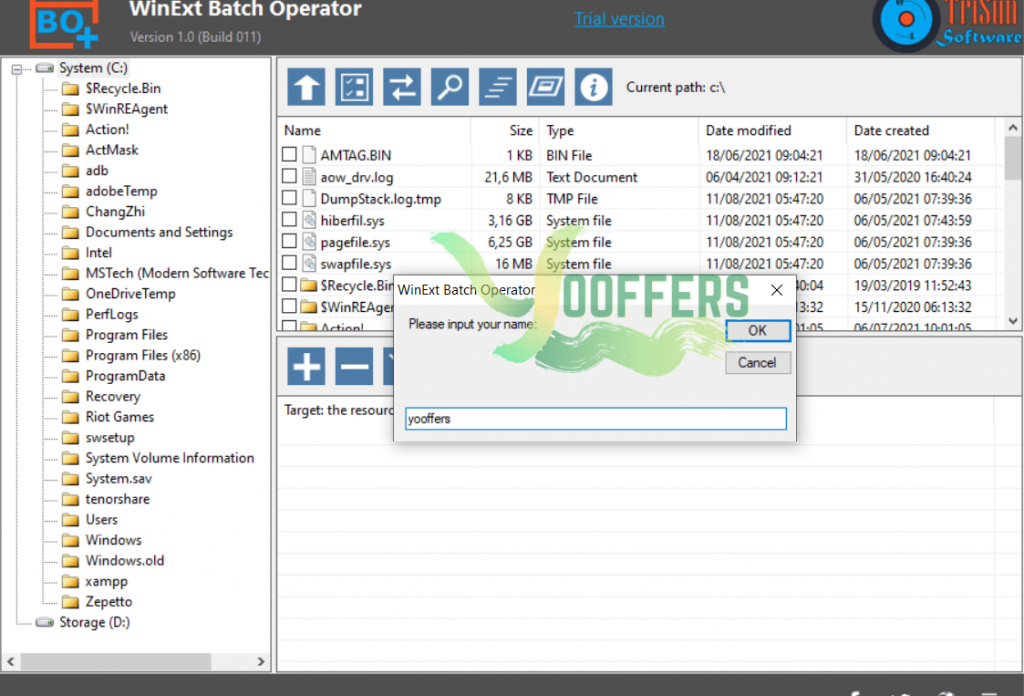Click the window preview toolbar icon
Viewport: 1024px width, 696px height.
pyautogui.click(x=545, y=87)
